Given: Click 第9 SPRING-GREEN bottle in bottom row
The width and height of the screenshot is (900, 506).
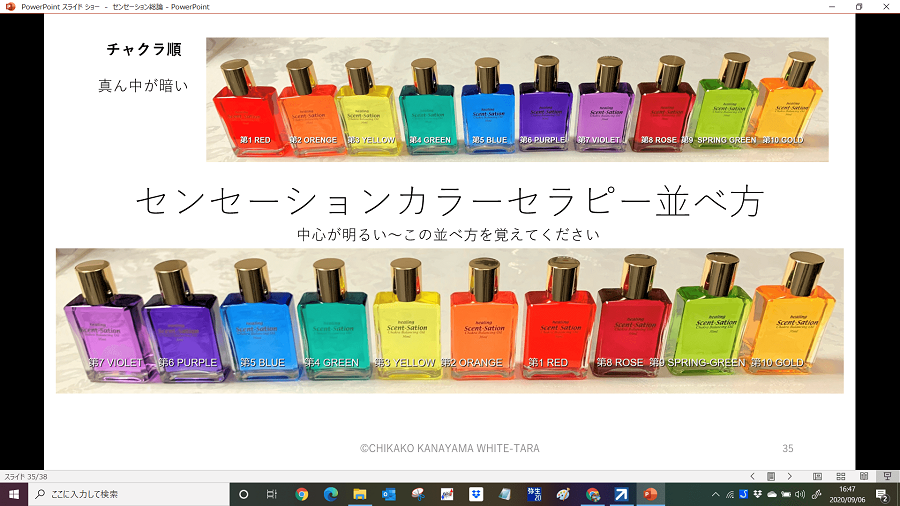Looking at the screenshot, I should coord(712,314).
